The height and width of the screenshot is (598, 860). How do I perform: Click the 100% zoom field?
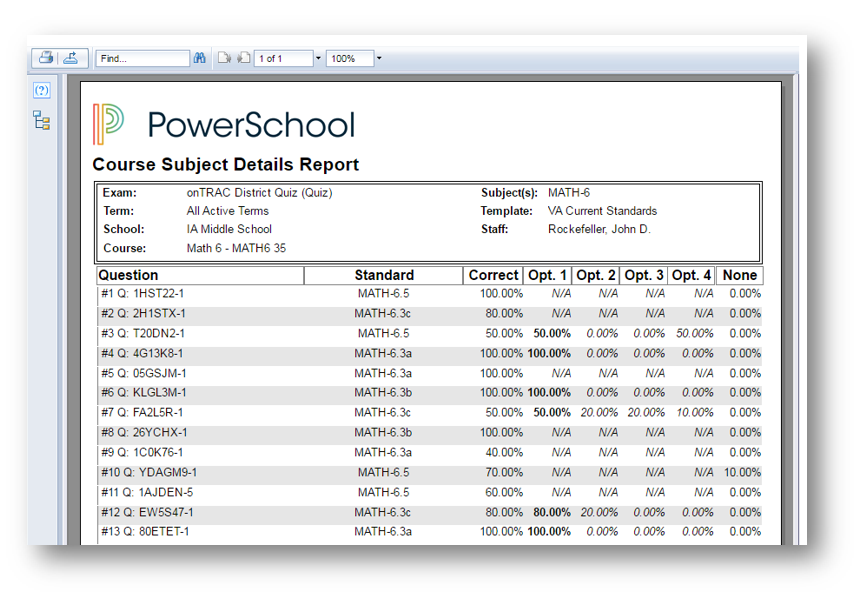350,58
